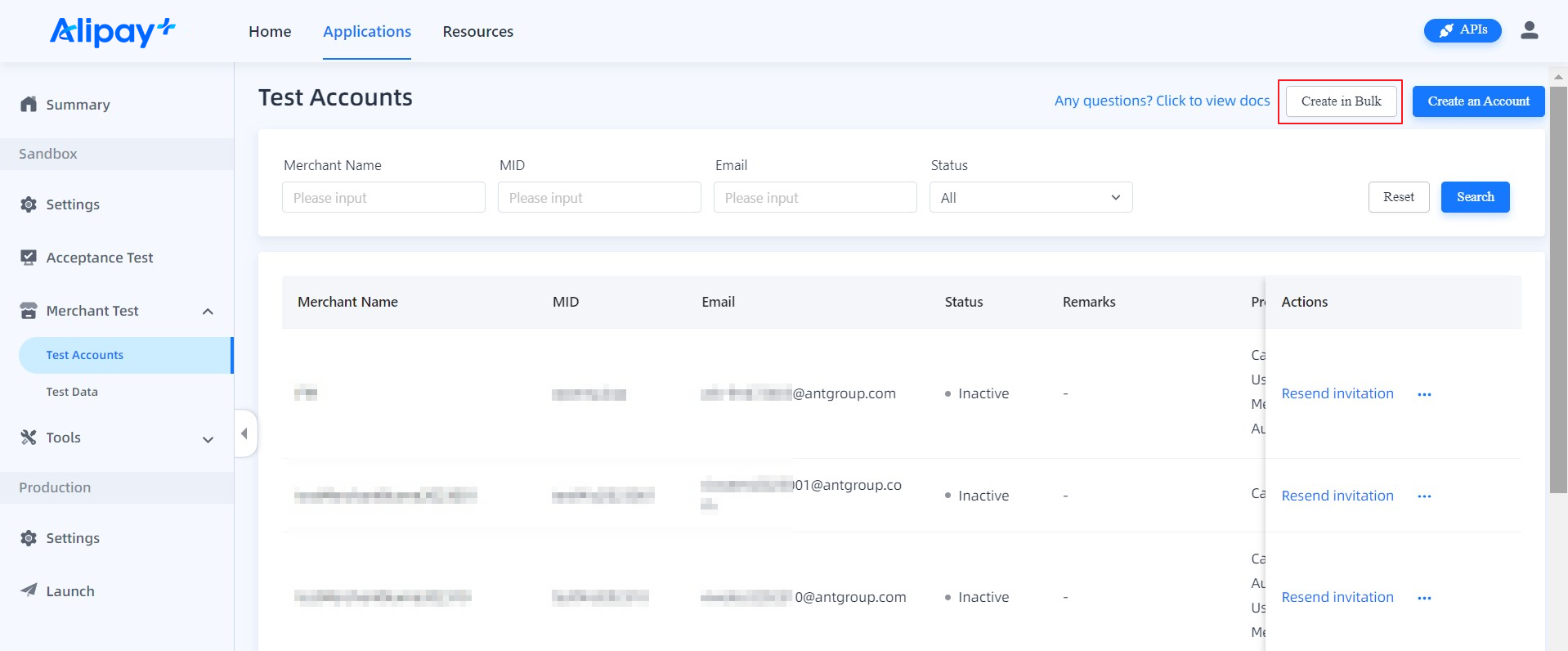Expand the Tools menu chevron
Screen dimensions: 1568x651
208,439
